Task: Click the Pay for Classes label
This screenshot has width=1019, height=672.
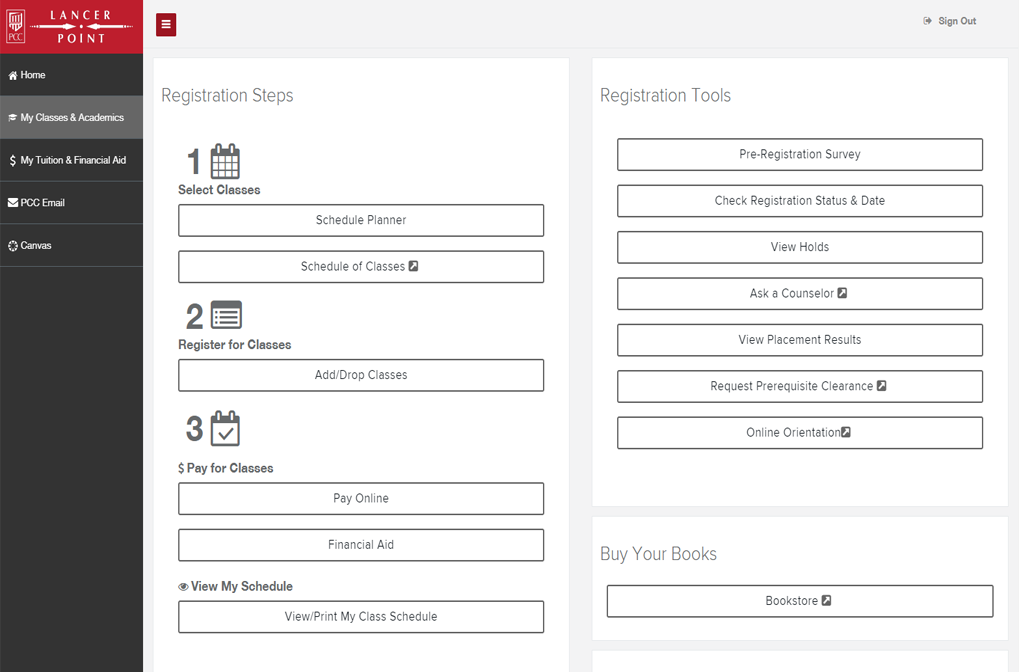Action: pyautogui.click(x=230, y=468)
